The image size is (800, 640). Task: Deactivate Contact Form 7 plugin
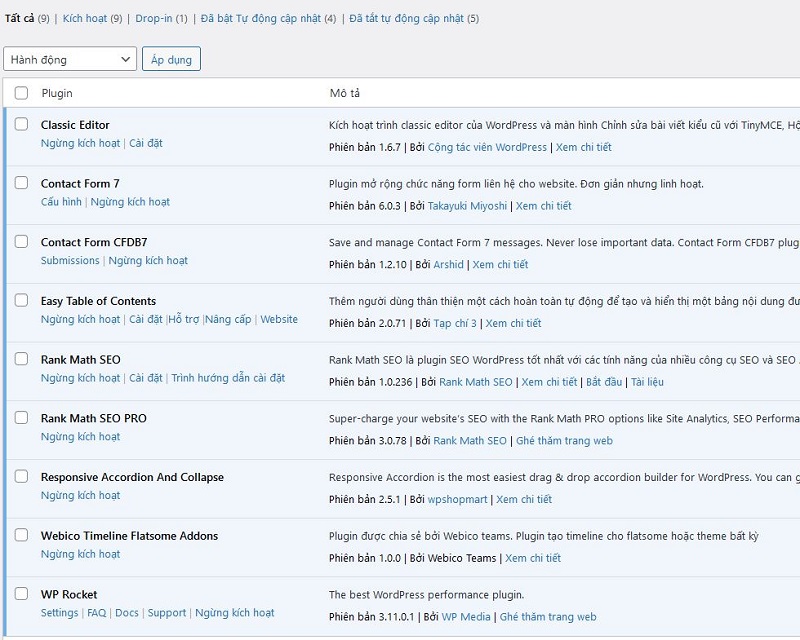coord(130,202)
